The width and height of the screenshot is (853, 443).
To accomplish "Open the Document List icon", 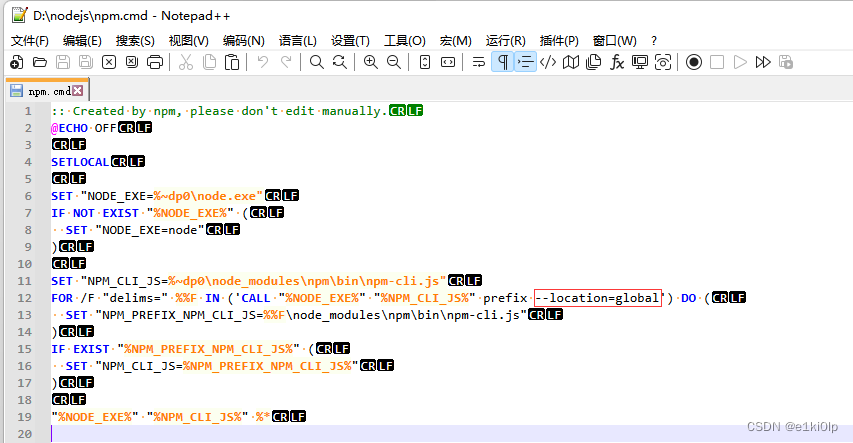I will coord(594,63).
